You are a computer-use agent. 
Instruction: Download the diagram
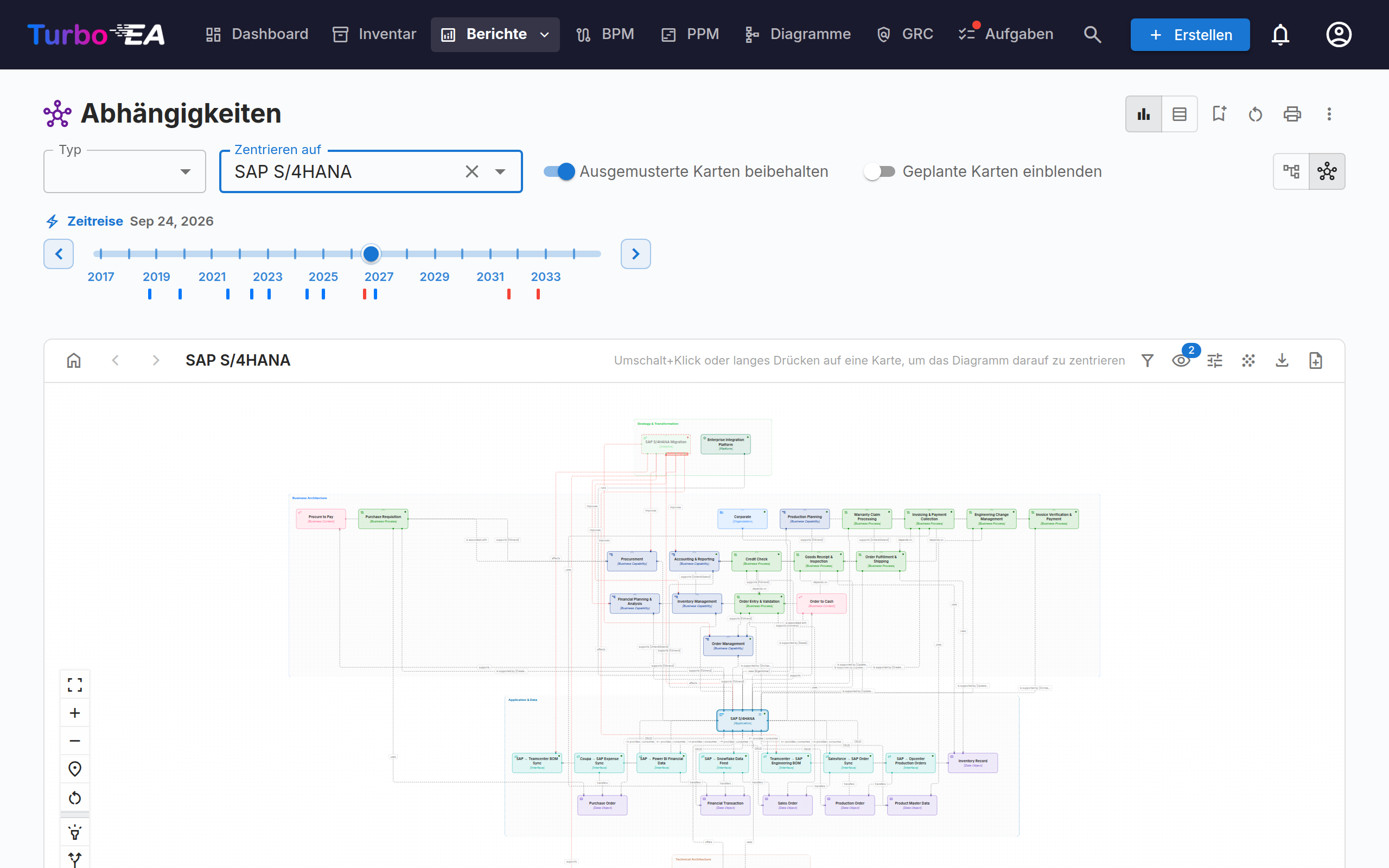coord(1282,361)
